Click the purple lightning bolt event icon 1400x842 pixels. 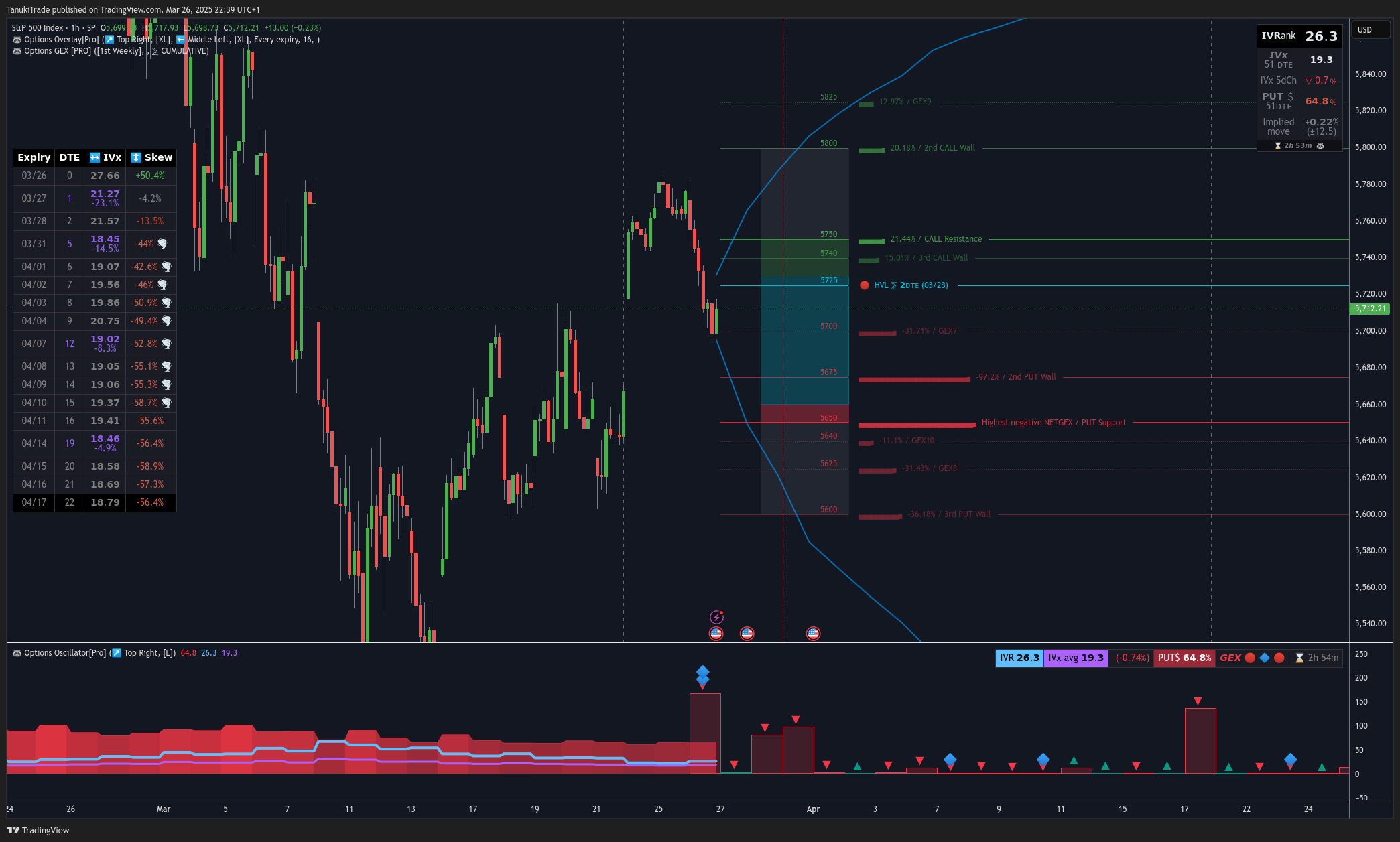(716, 617)
